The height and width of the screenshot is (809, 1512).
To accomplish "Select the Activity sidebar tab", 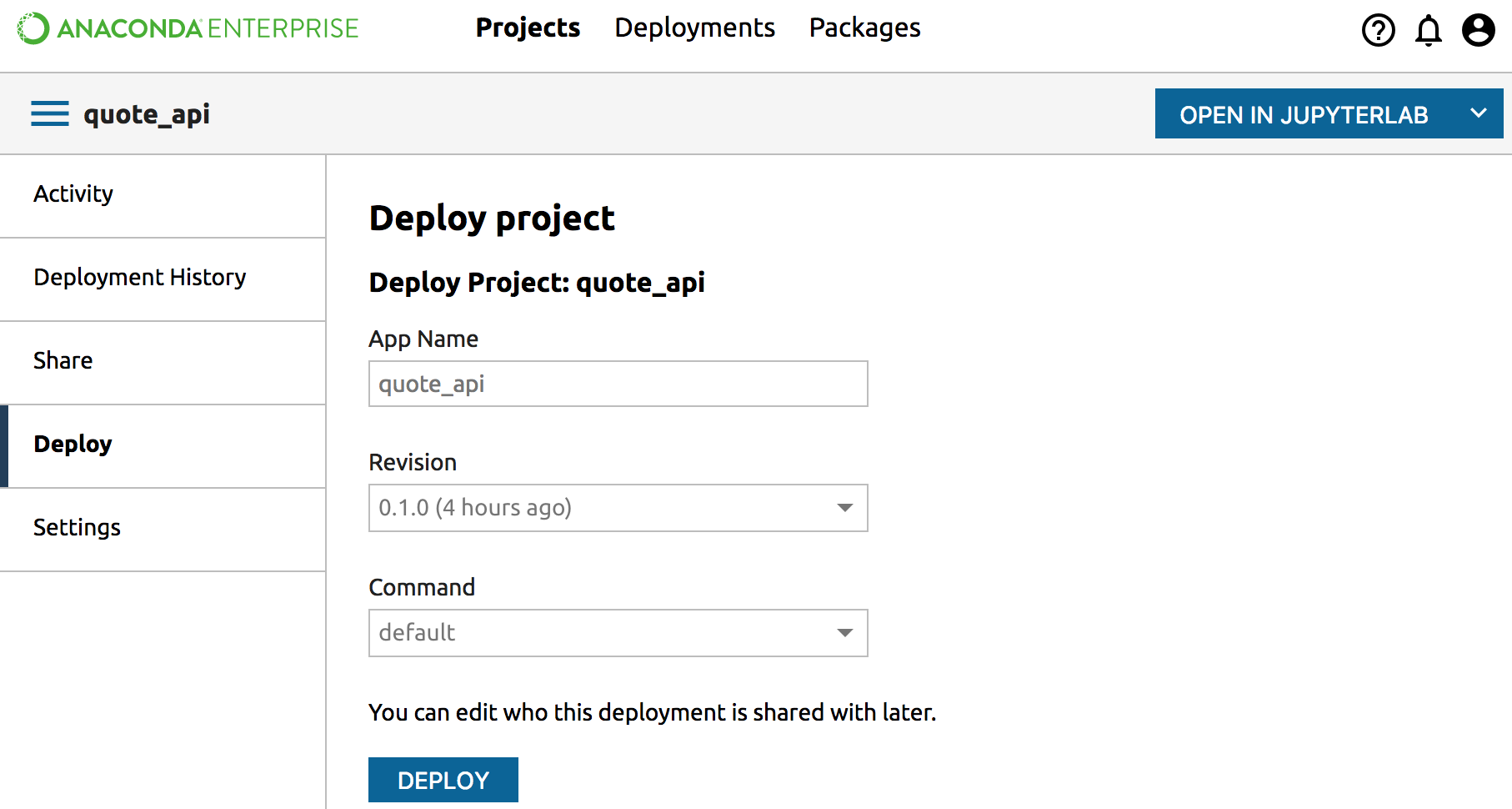I will pyautogui.click(x=73, y=194).
